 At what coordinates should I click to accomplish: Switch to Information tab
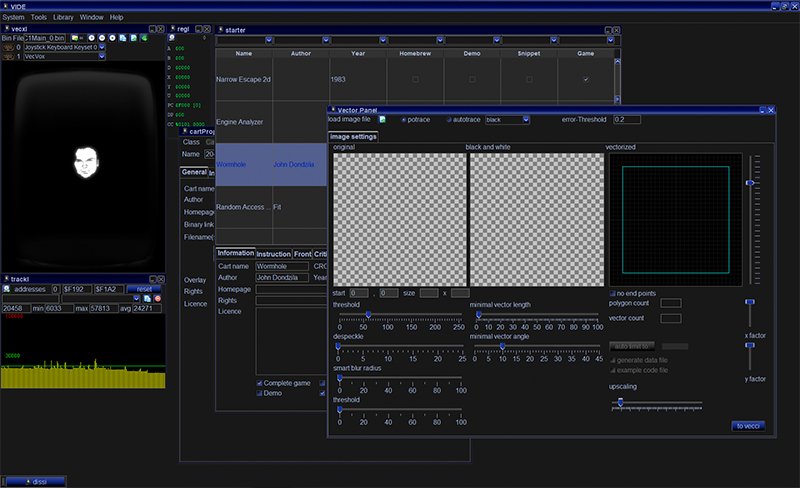click(235, 253)
